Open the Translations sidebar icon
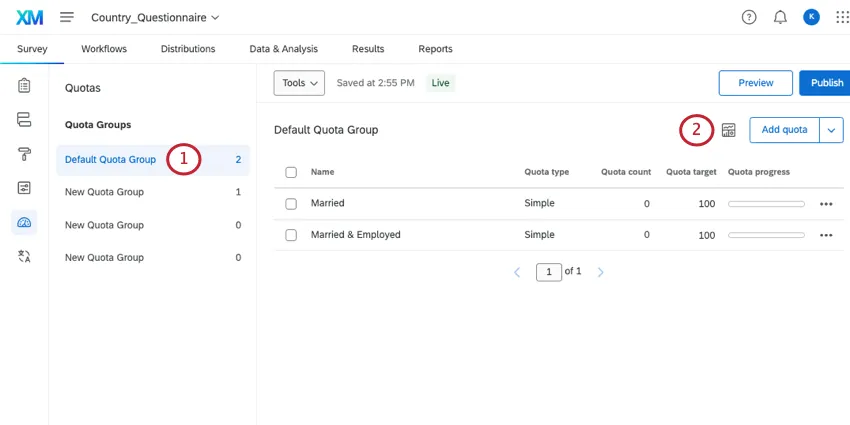The height and width of the screenshot is (425, 850). coord(24,257)
